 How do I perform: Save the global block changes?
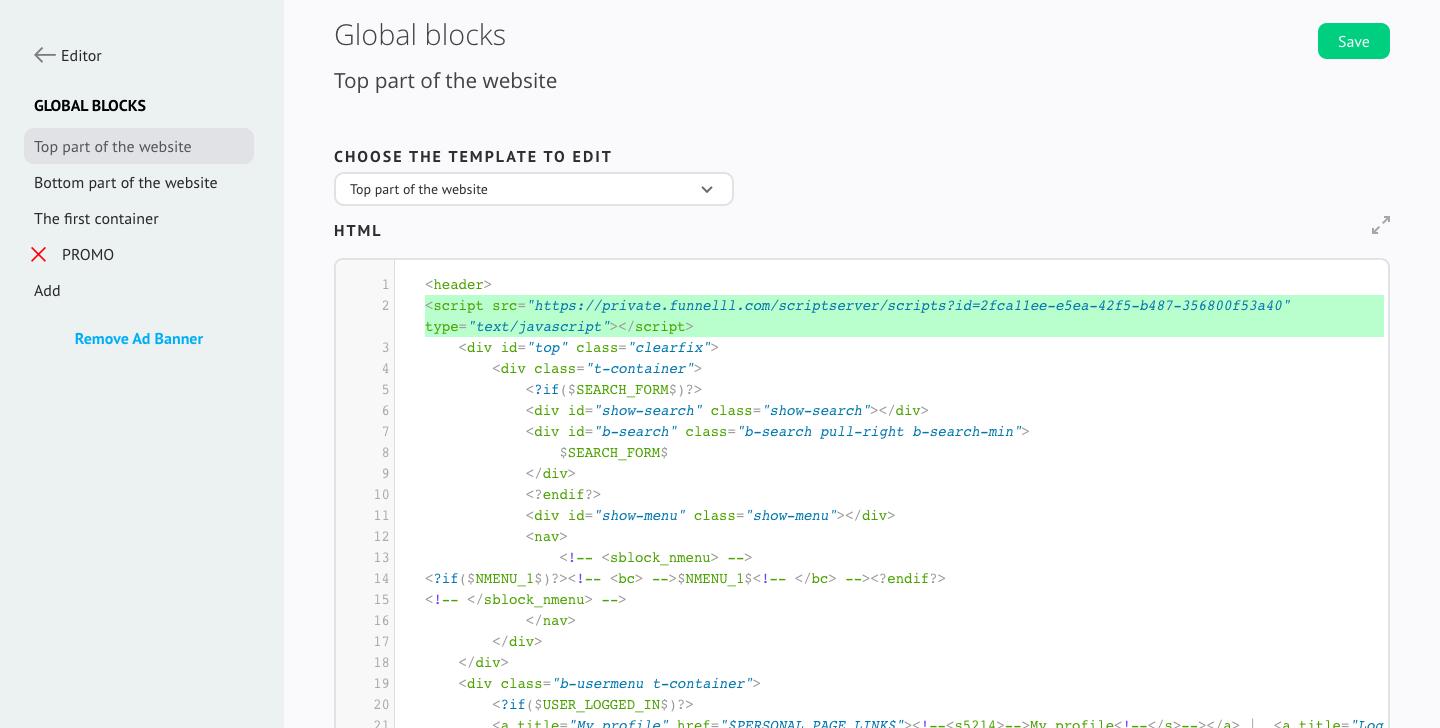pyautogui.click(x=1353, y=41)
